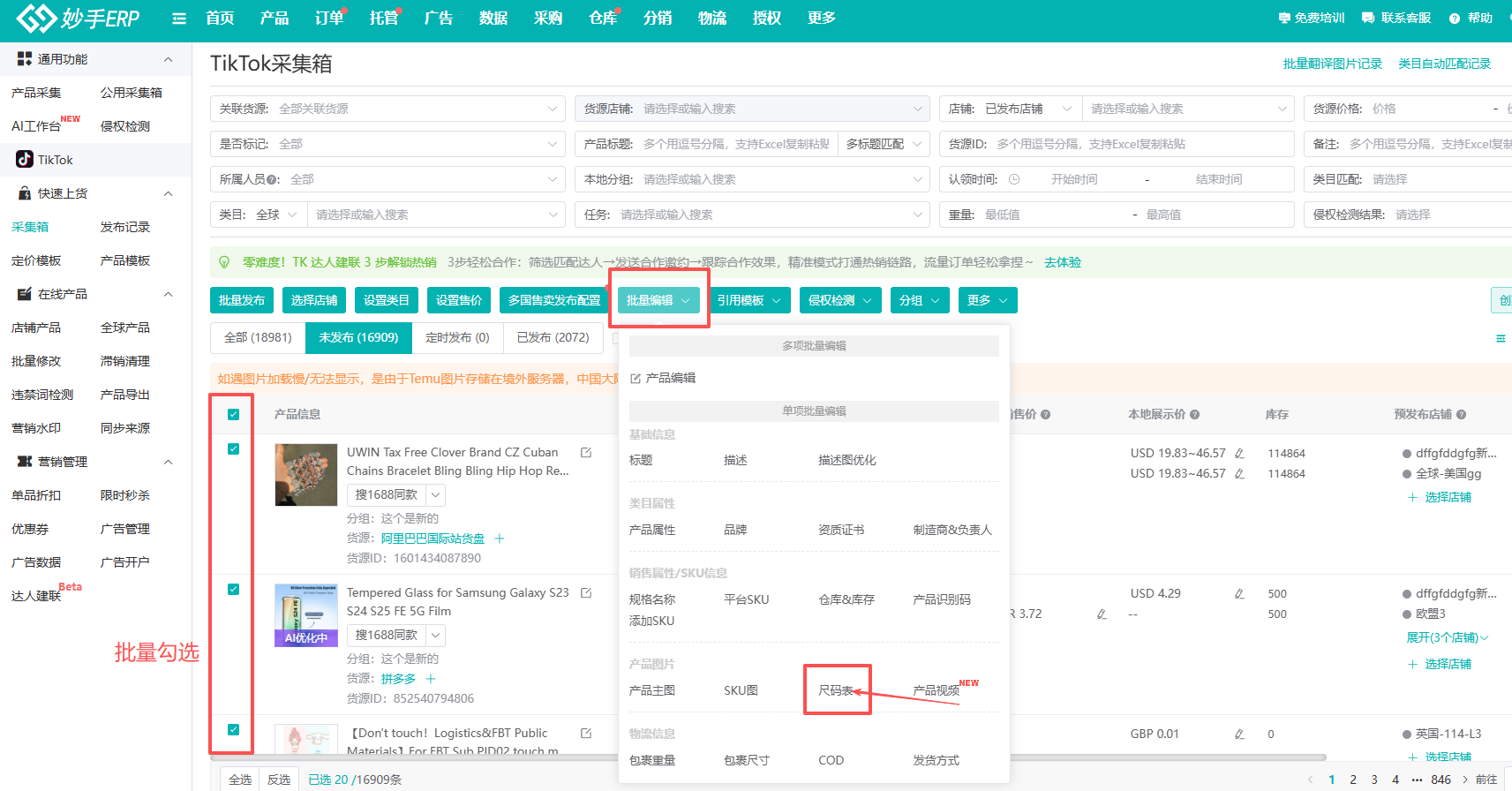
Task: Expand the 搜1688同款 dropdown arrow for bracelet
Action: point(436,495)
